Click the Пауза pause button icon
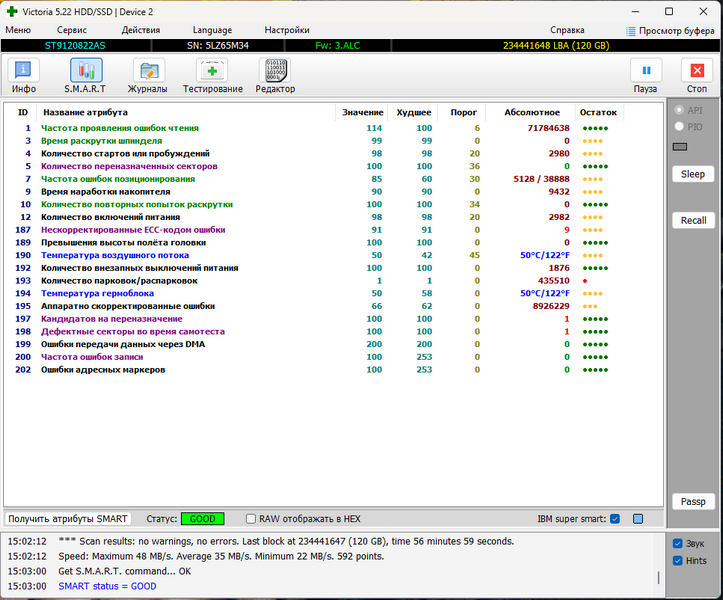Viewport: 723px width, 600px height. 646,71
